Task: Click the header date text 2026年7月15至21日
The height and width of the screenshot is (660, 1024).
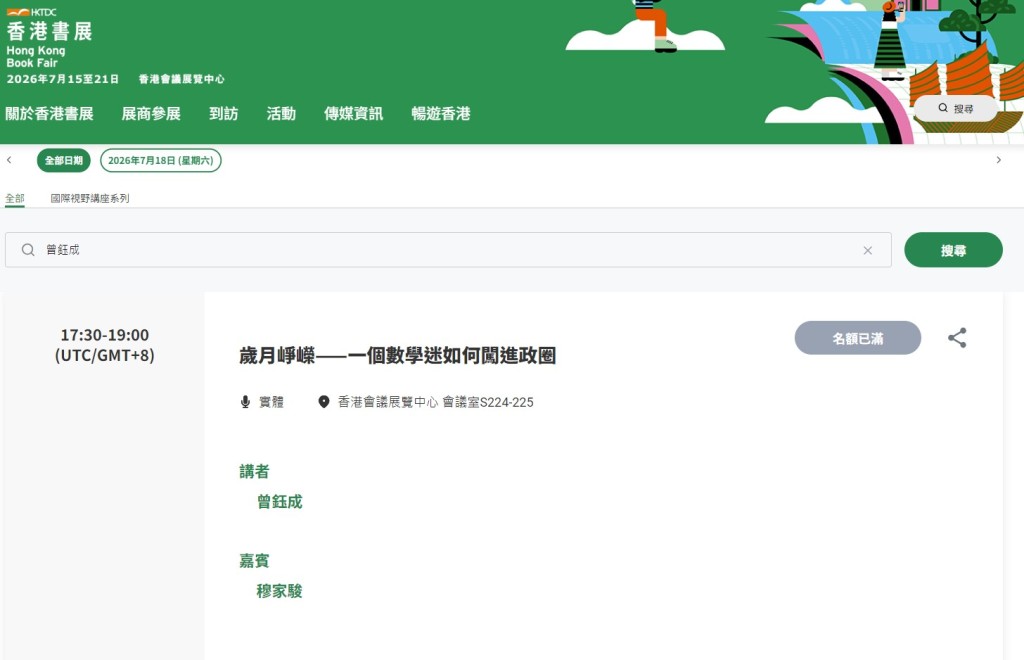Action: point(63,79)
